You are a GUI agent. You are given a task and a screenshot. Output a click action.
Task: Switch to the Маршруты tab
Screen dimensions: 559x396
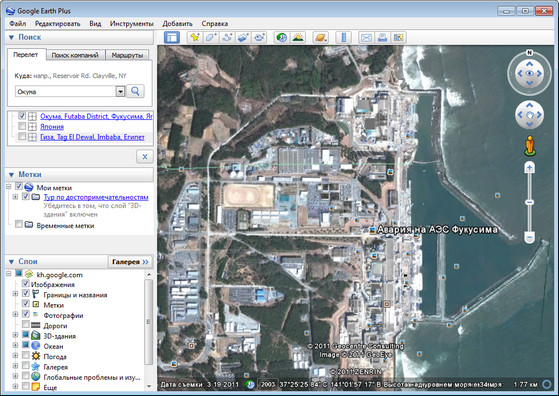(127, 55)
